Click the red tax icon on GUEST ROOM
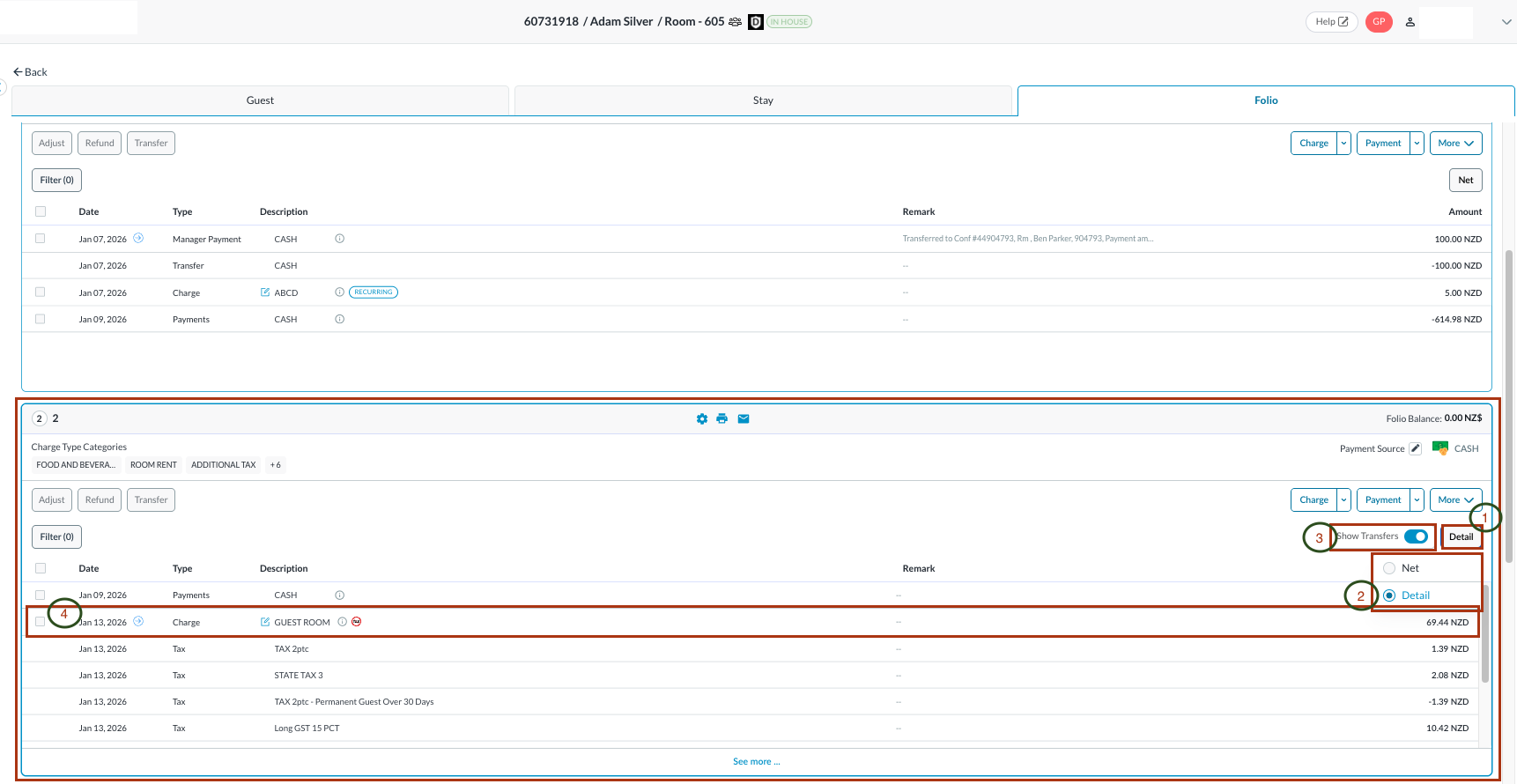This screenshot has height=784, width=1517. [x=357, y=622]
